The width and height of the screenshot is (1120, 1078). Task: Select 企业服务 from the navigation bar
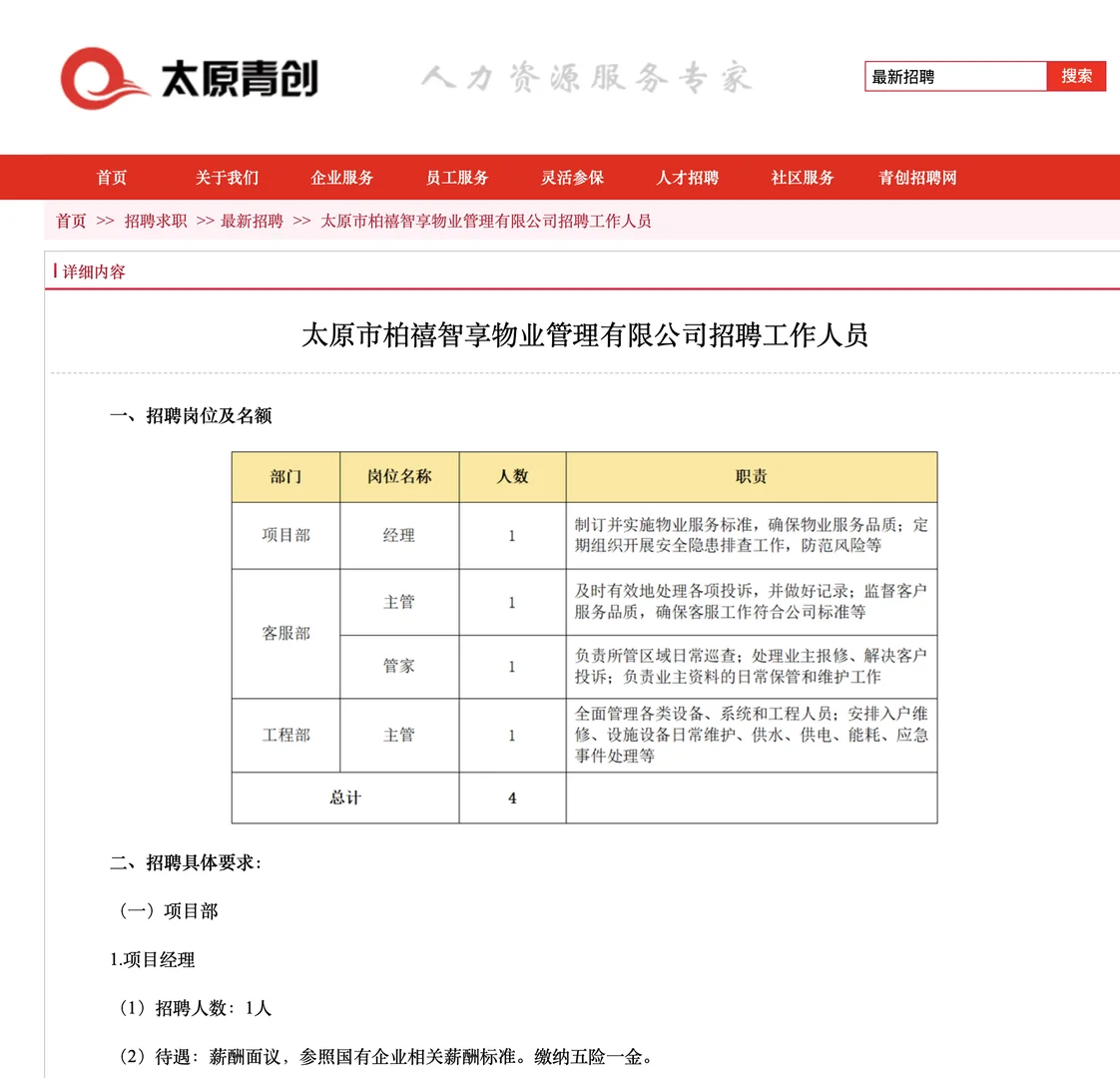click(x=341, y=177)
